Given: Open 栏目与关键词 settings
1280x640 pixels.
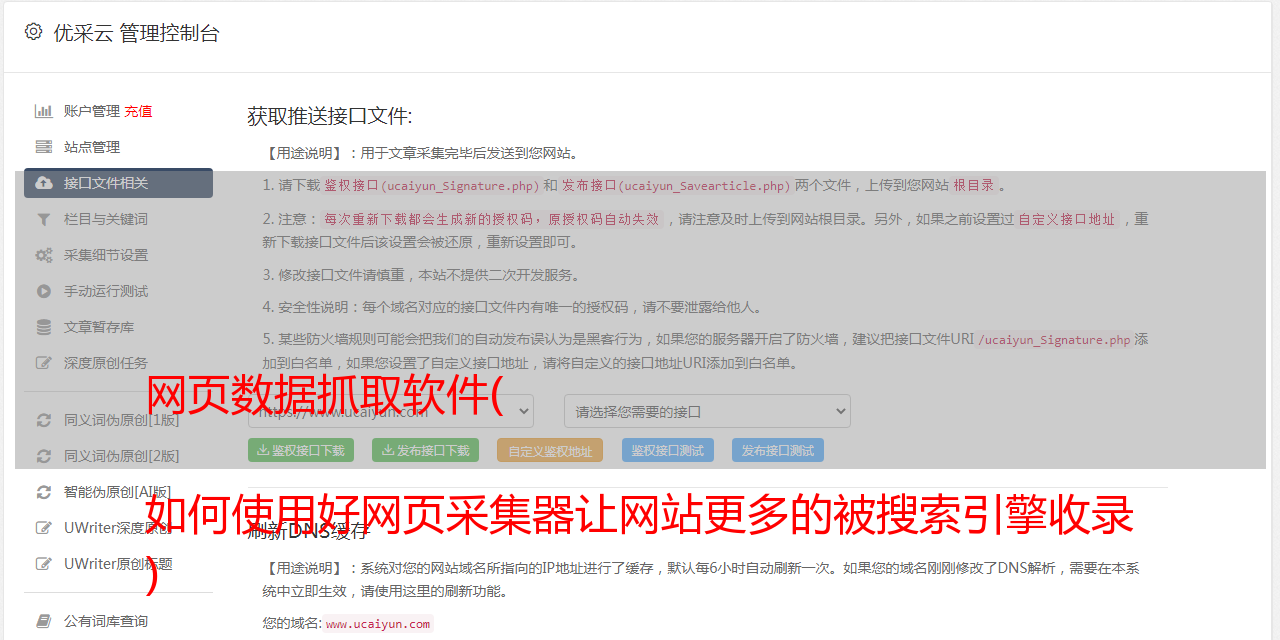Looking at the screenshot, I should [x=106, y=219].
